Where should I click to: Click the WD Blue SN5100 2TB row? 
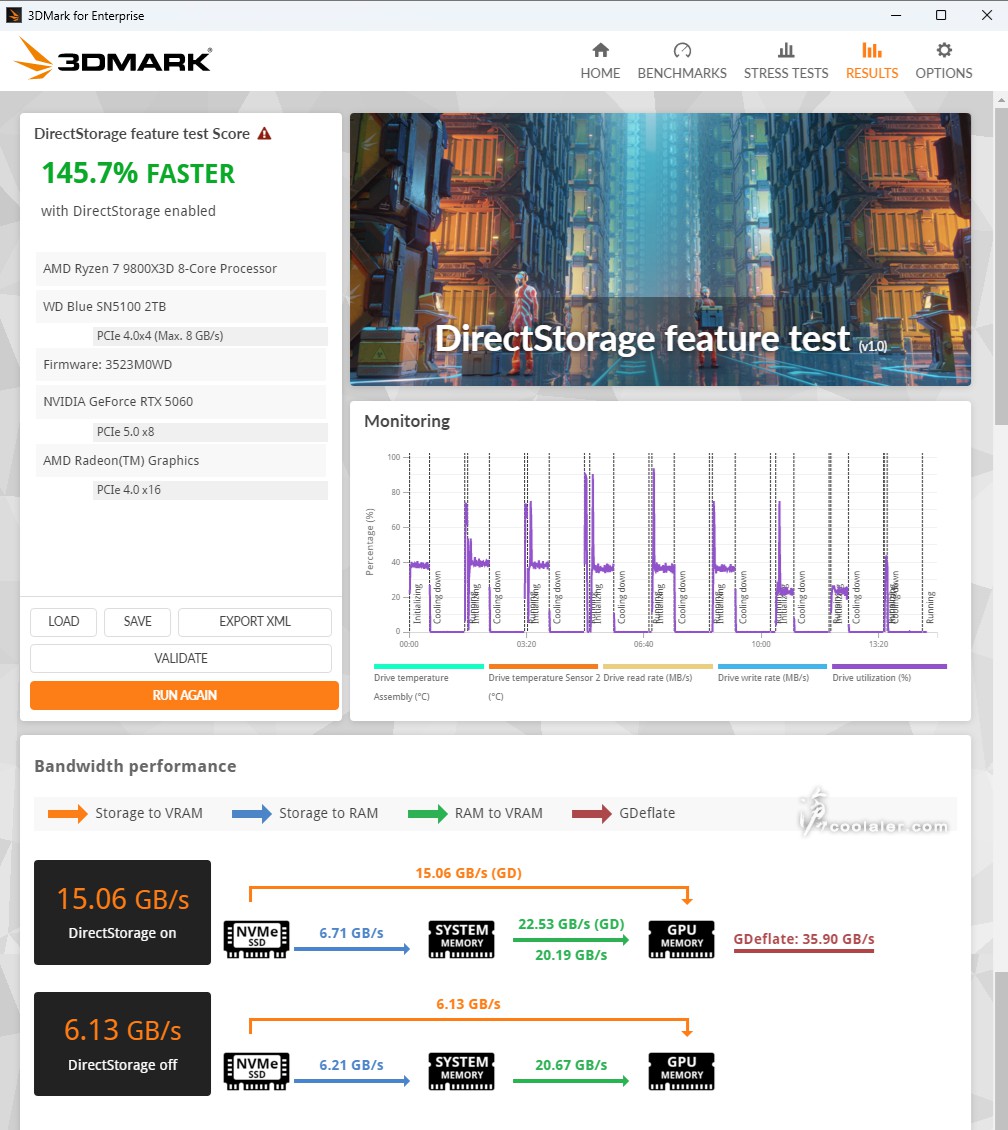point(181,306)
